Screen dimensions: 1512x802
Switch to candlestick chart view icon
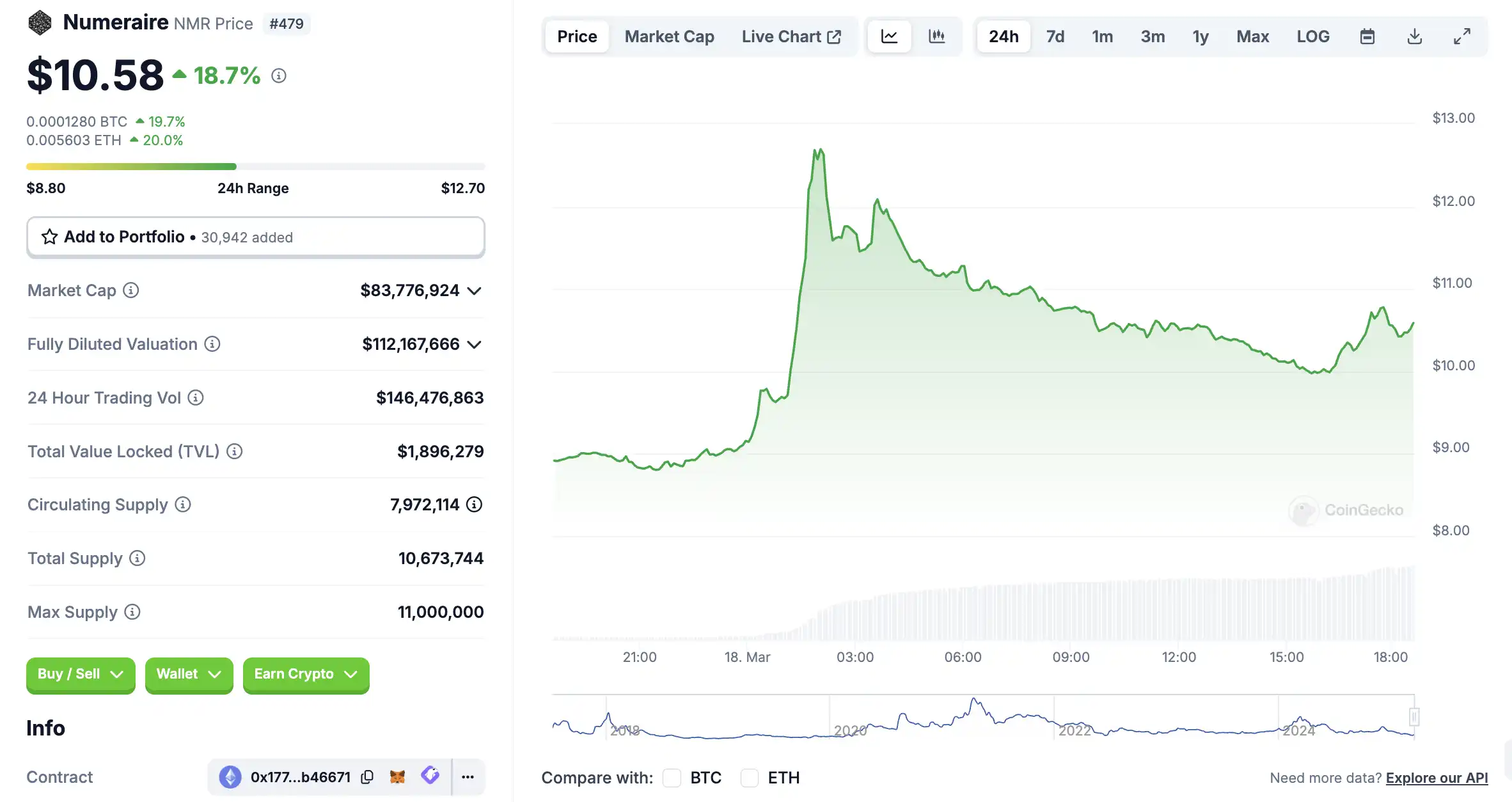coord(936,36)
